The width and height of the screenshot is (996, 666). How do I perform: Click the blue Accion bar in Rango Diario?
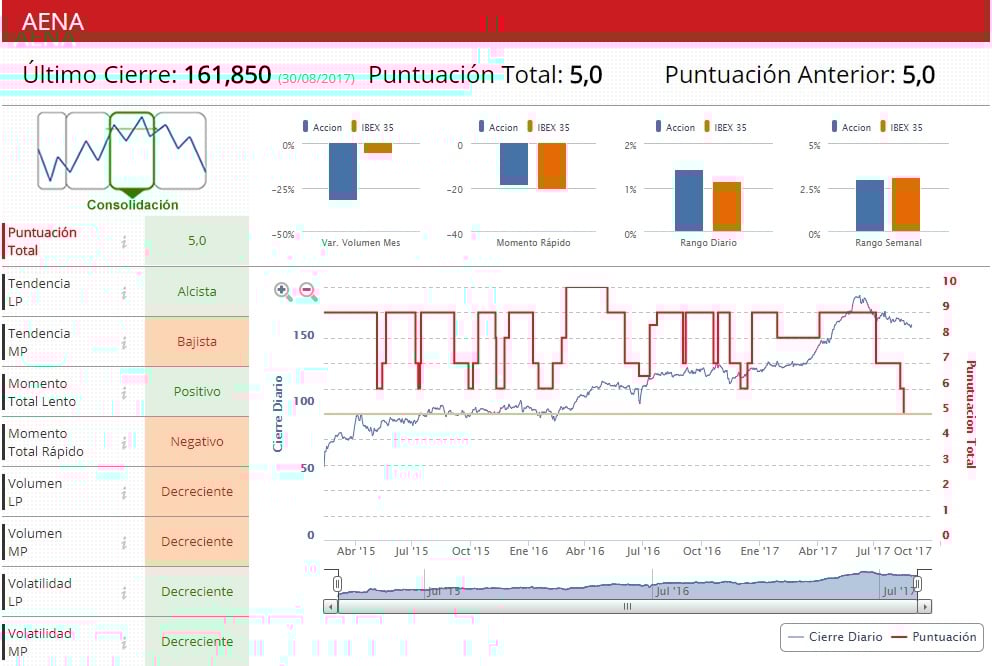pyautogui.click(x=689, y=200)
